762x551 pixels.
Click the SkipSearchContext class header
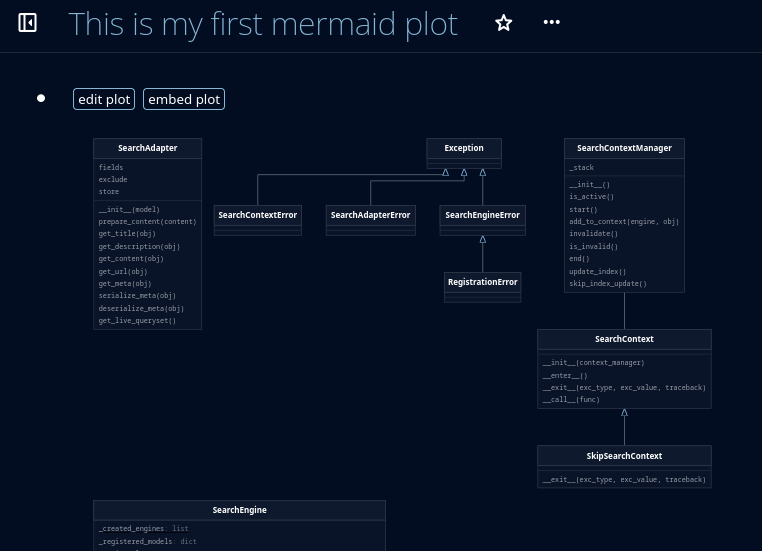tap(624, 456)
